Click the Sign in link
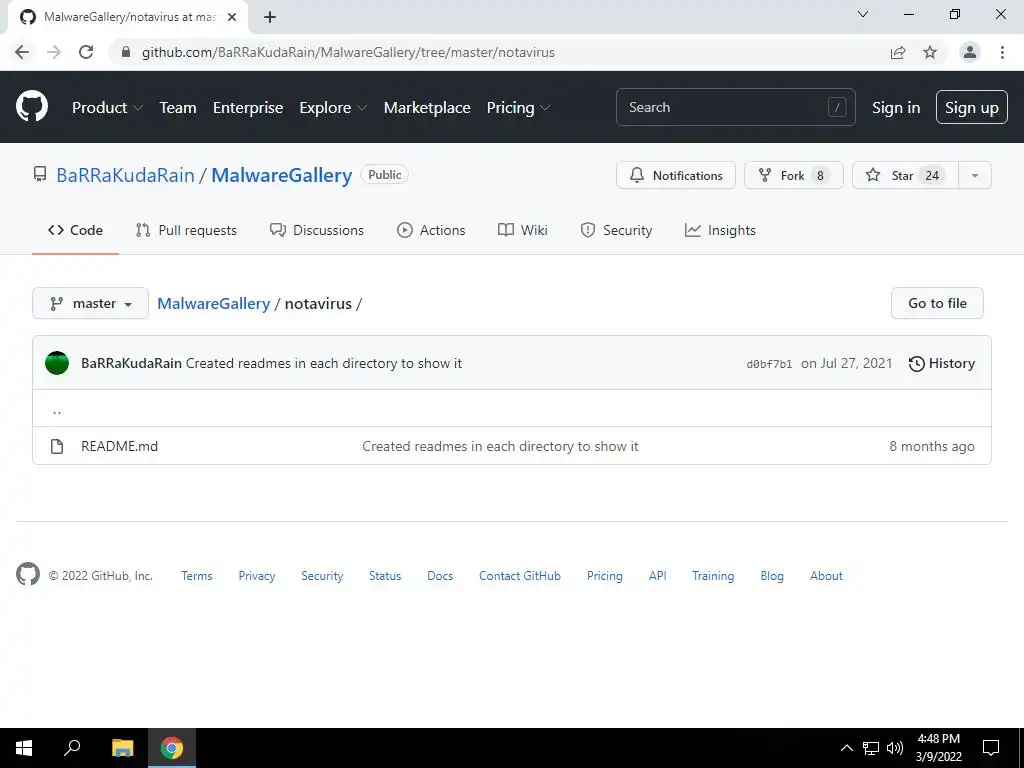Image resolution: width=1024 pixels, height=768 pixels. point(896,108)
